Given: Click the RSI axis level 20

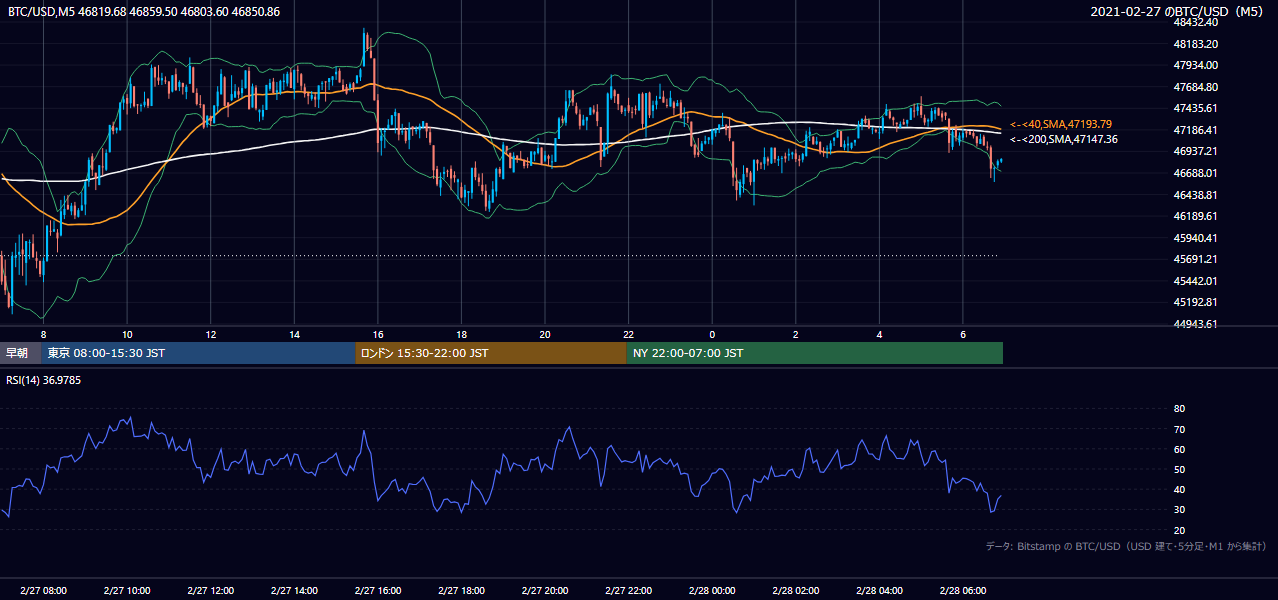Looking at the screenshot, I should (1179, 530).
